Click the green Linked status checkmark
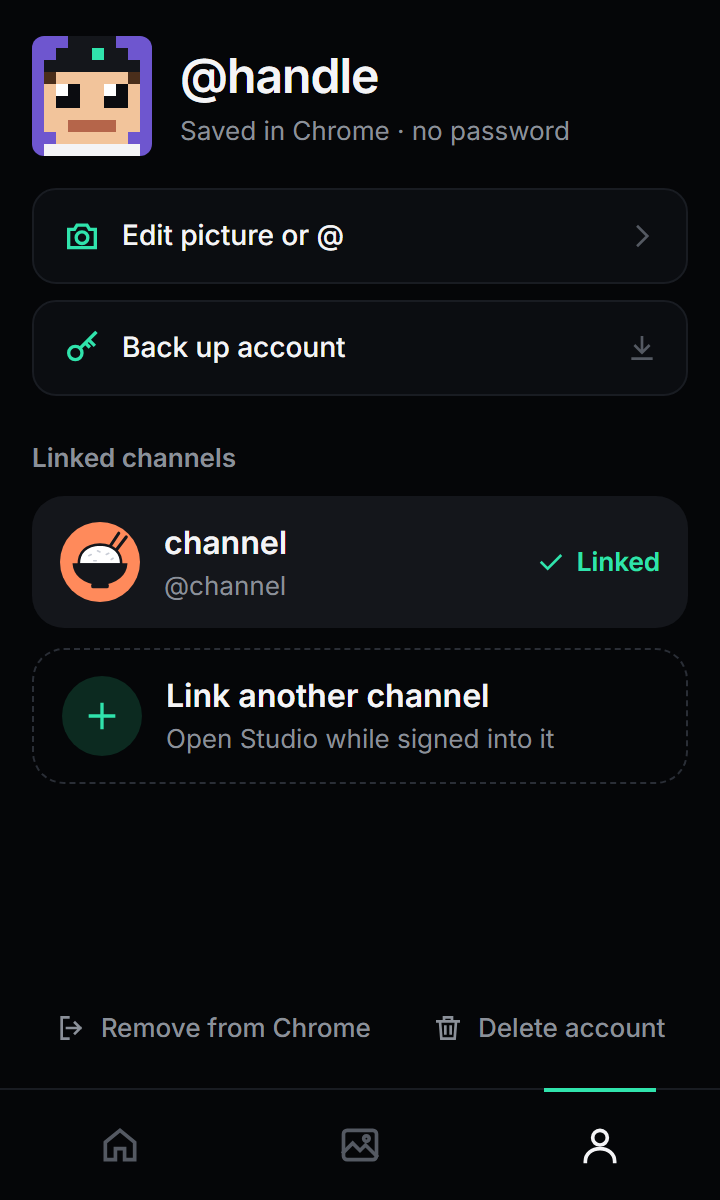This screenshot has height=1200, width=720. pyautogui.click(x=550, y=563)
